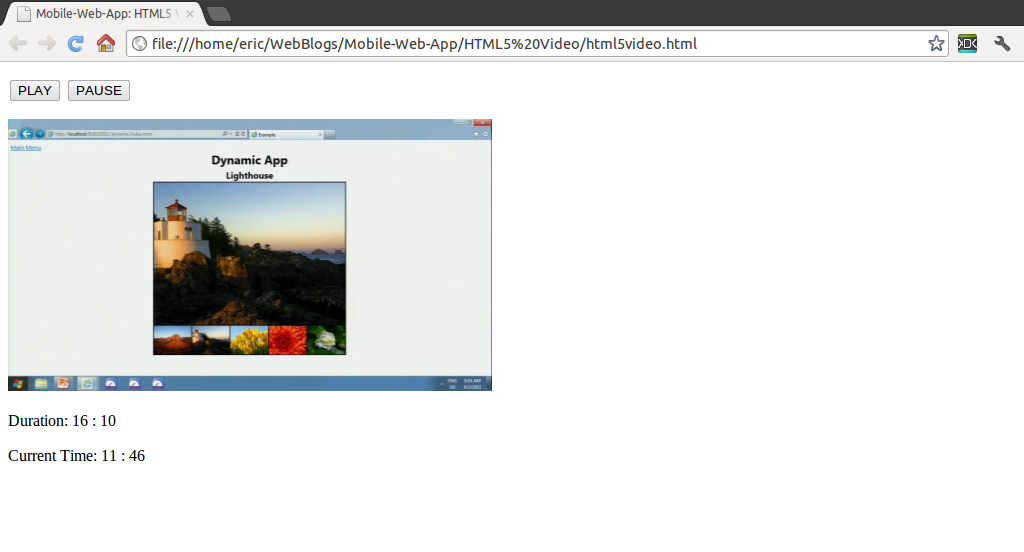This screenshot has width=1024, height=552.
Task: Click the Lighthouse caption in video
Action: click(249, 176)
